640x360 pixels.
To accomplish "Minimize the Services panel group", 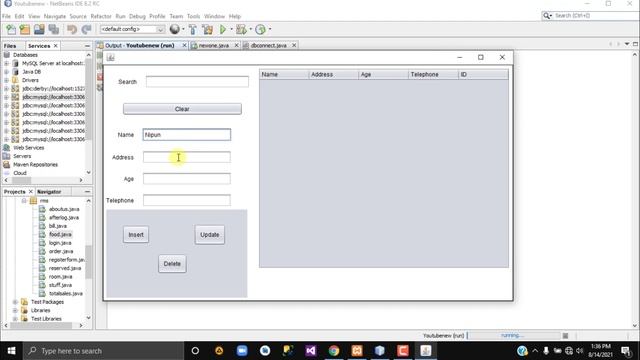I will click(x=87, y=46).
